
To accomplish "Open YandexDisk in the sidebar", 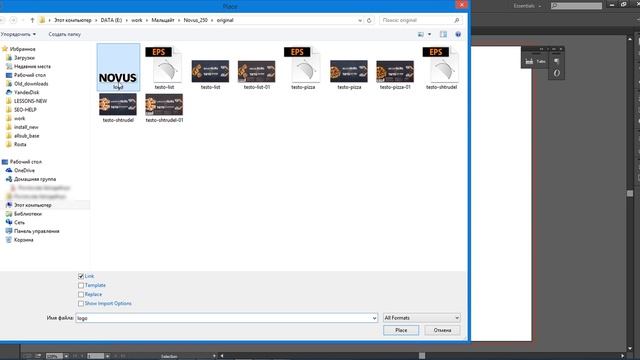I will tap(26, 93).
